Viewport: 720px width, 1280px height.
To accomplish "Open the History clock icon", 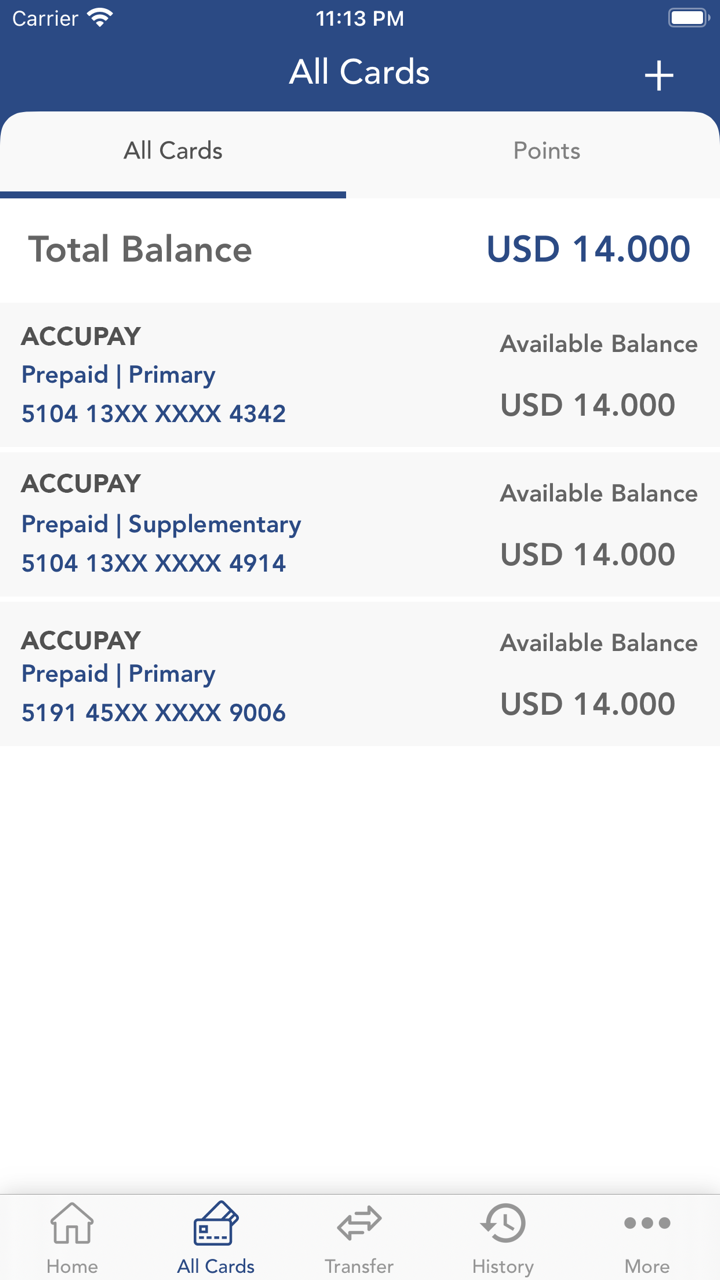I will (x=503, y=1223).
